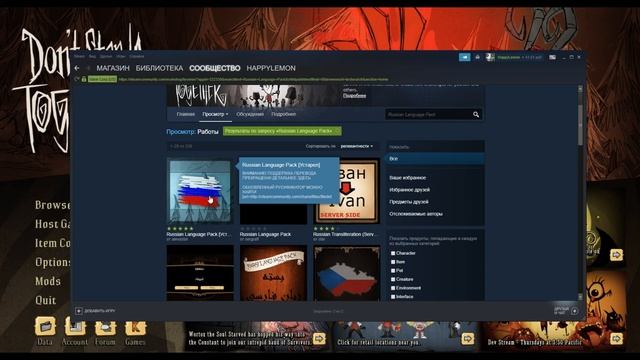Open the HAPPYLEMON profile tab
Viewport: 640px width, 360px height.
click(x=271, y=68)
